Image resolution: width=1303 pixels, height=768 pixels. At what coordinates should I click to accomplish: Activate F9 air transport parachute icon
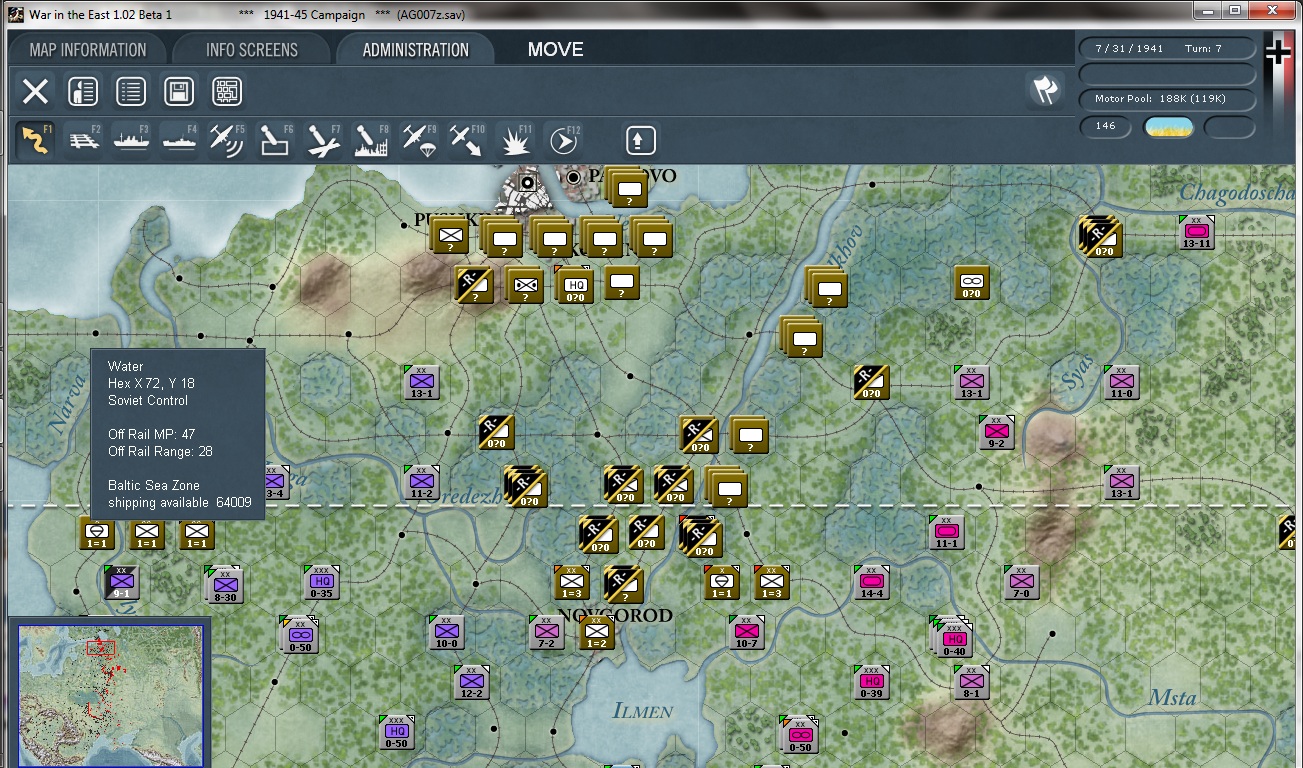click(x=420, y=140)
